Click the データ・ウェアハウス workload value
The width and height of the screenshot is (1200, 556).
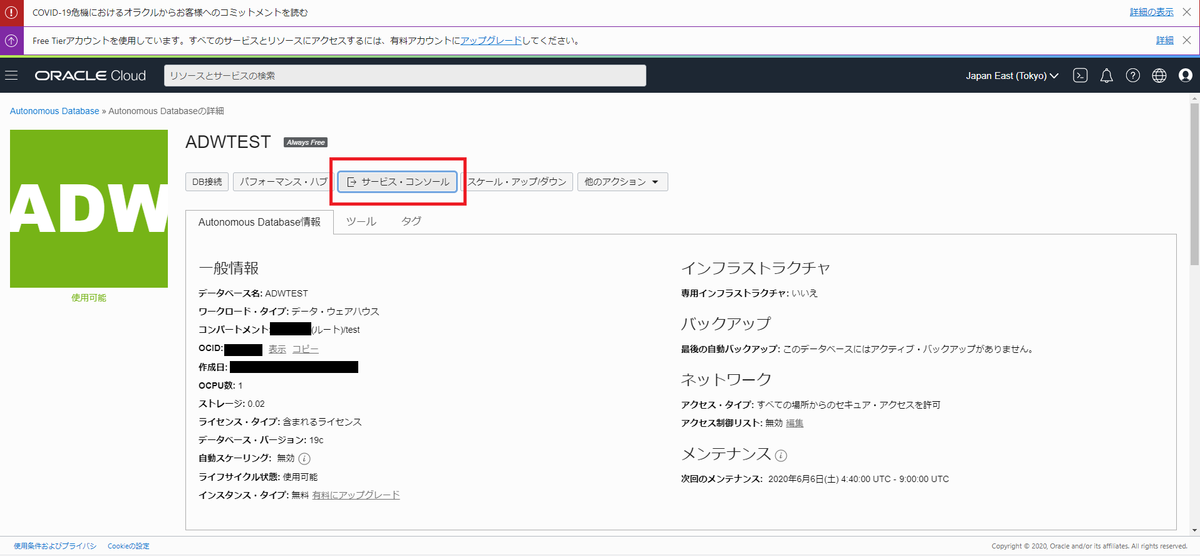click(335, 312)
